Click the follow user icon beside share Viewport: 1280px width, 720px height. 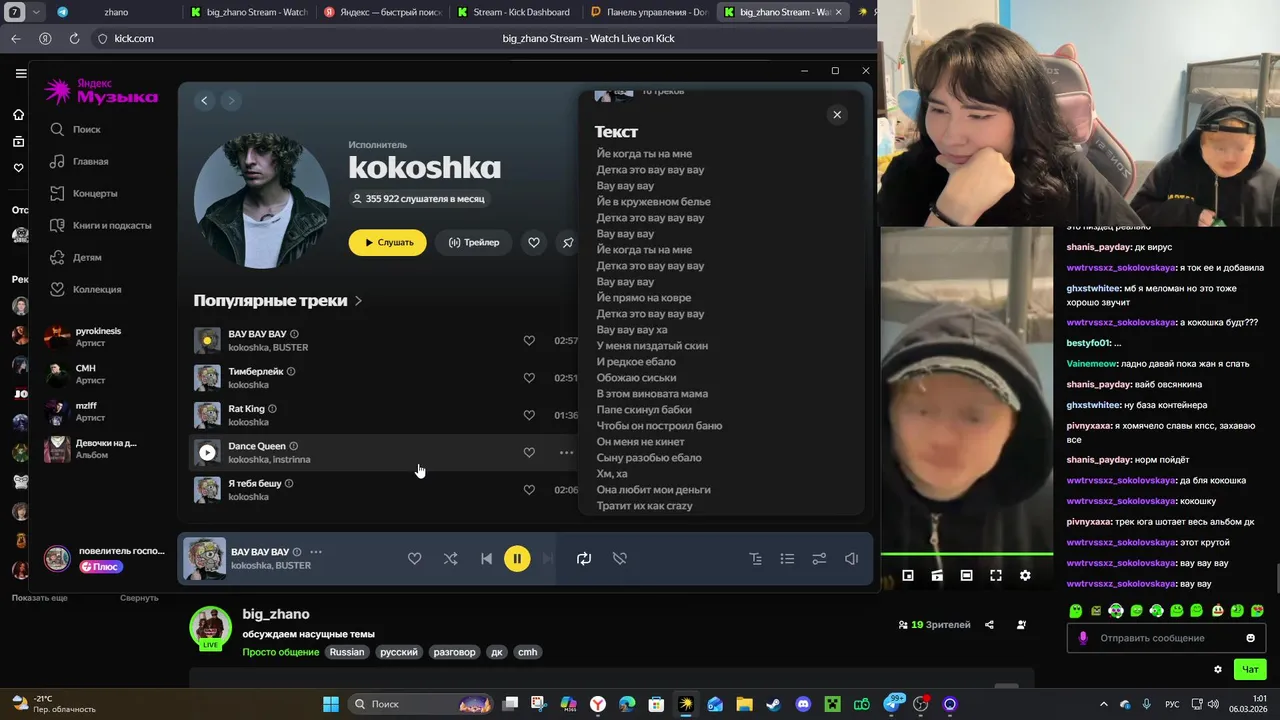[1021, 625]
